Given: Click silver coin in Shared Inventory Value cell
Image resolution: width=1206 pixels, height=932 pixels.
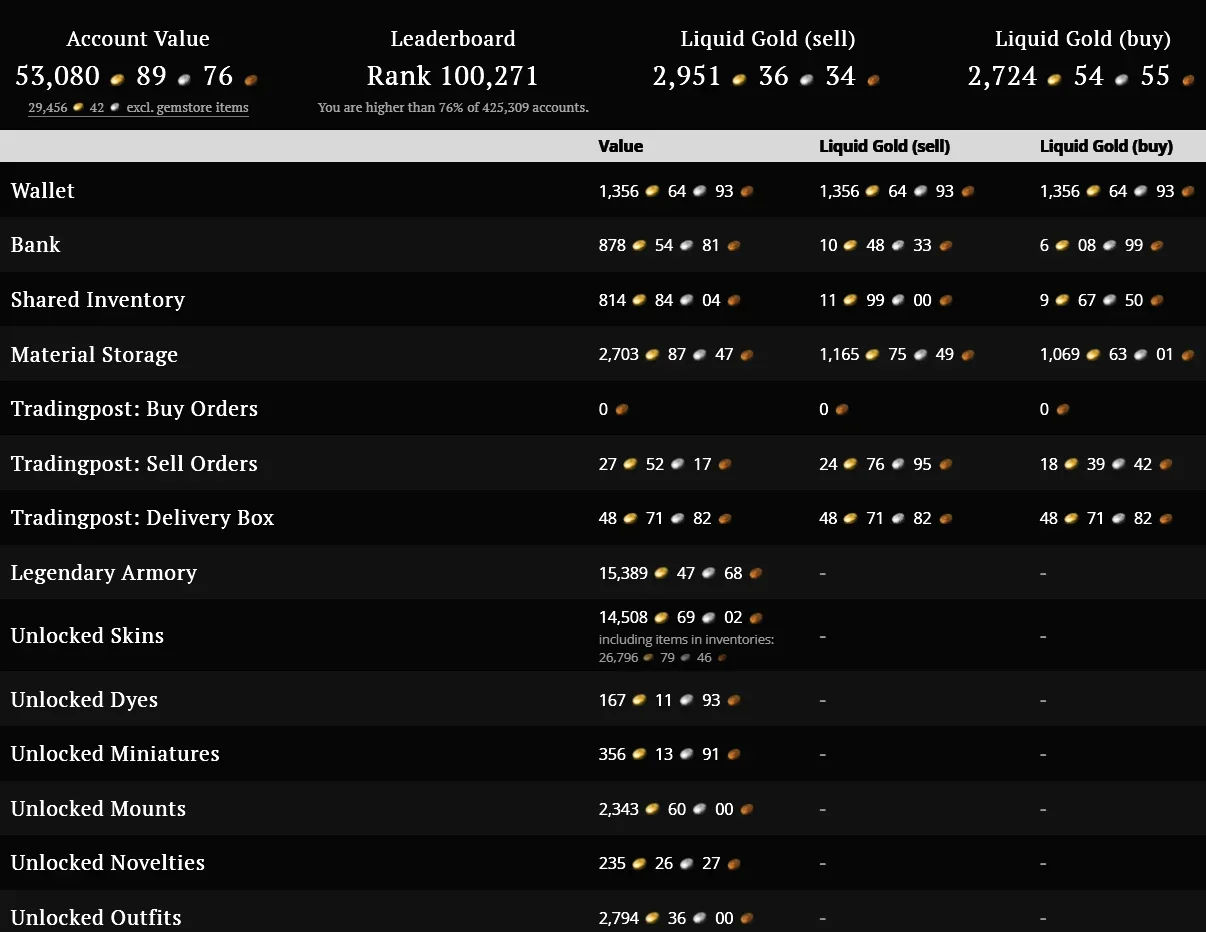Looking at the screenshot, I should coord(686,300).
